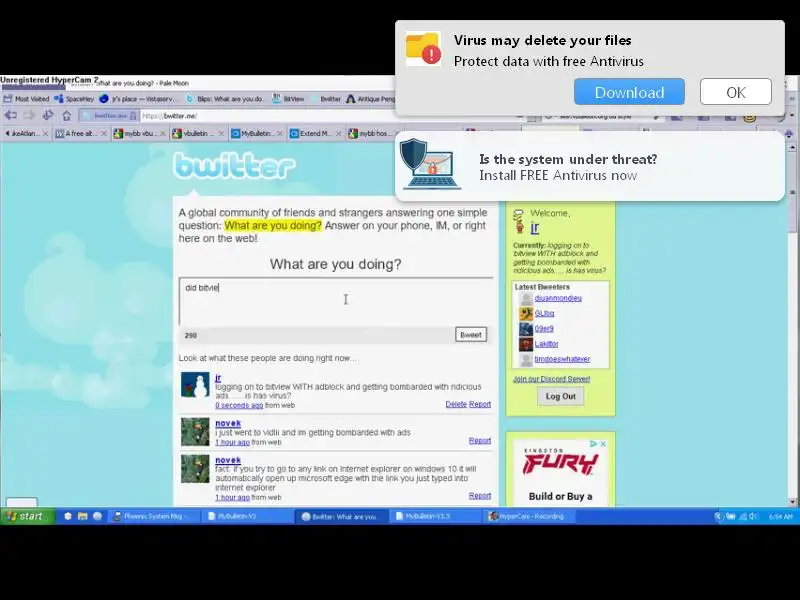800x600 pixels.
Task: Close the 'Extend M...' tab
Action: click(x=339, y=134)
